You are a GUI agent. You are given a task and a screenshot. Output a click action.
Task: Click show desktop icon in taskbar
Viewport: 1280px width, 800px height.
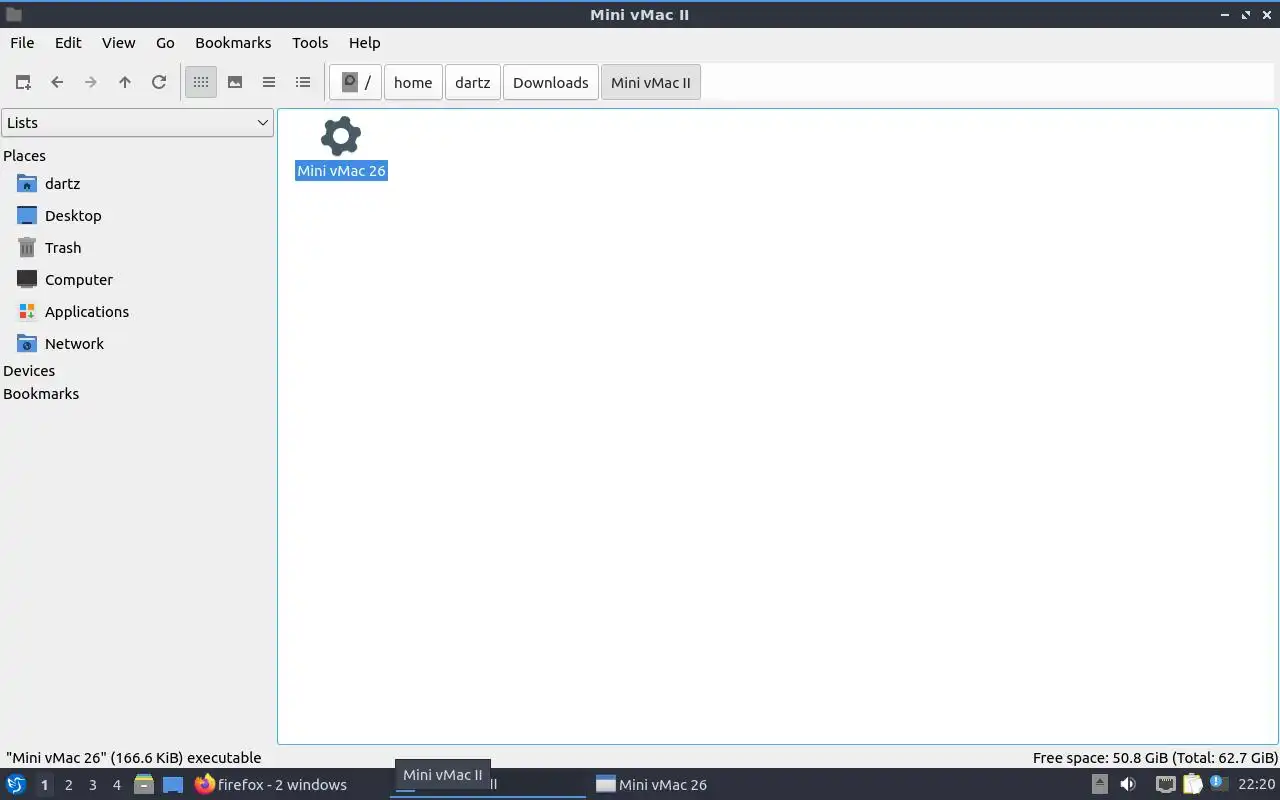click(x=173, y=785)
